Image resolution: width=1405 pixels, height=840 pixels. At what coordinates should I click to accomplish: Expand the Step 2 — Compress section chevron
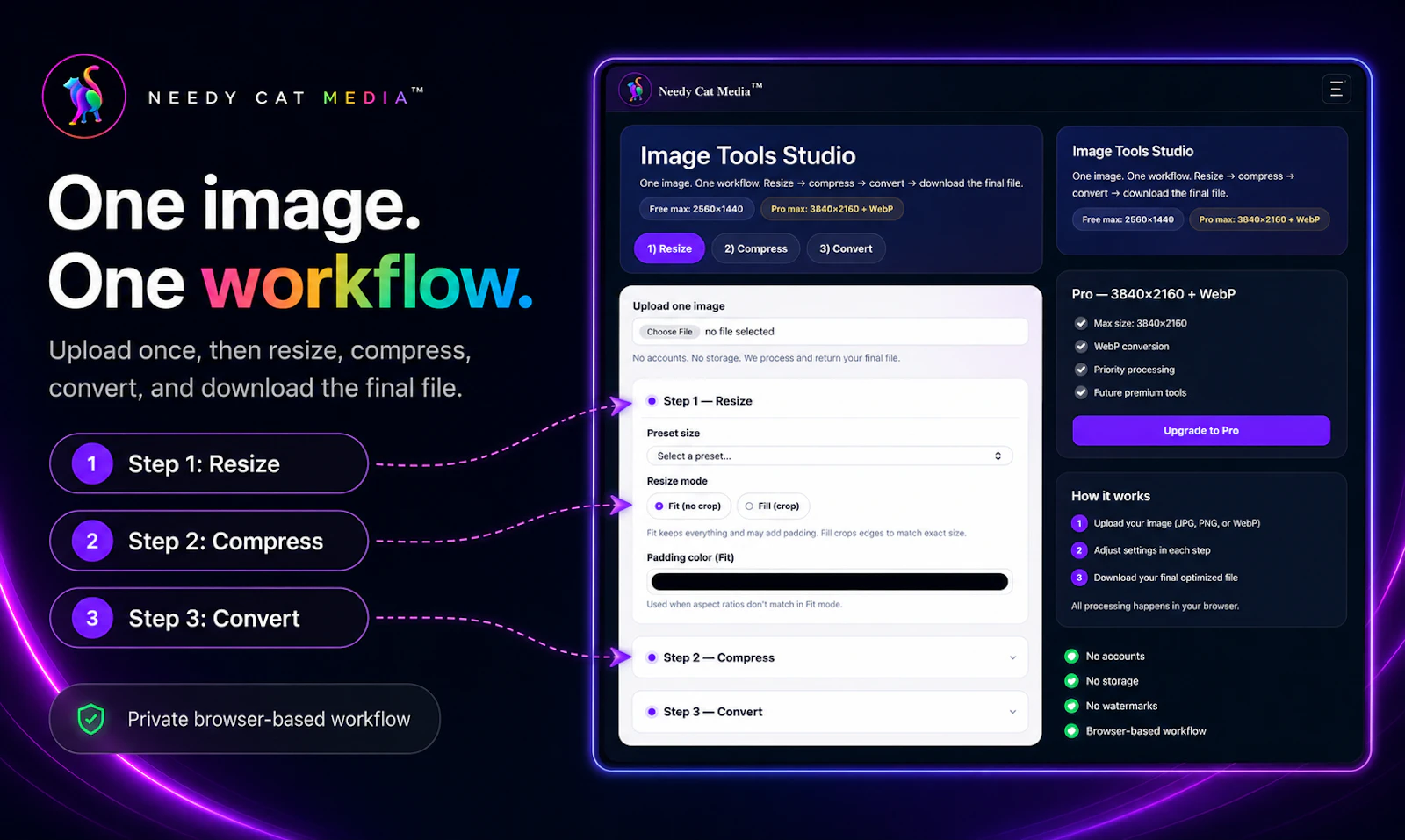(x=1012, y=657)
